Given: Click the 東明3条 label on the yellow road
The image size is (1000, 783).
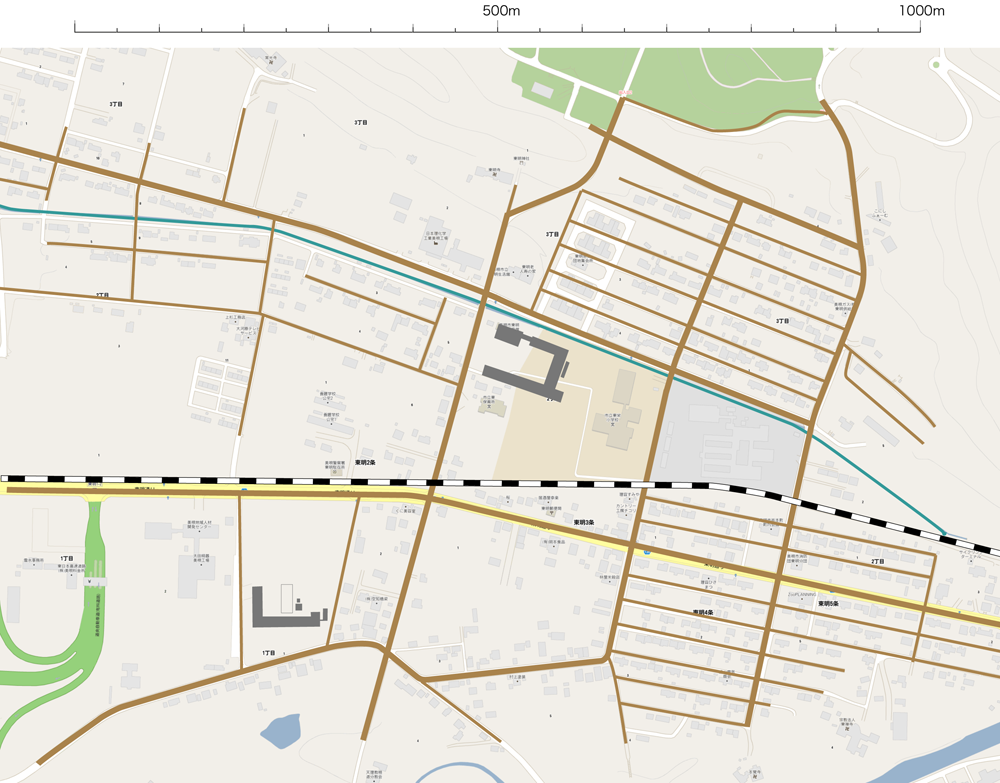Looking at the screenshot, I should (x=583, y=522).
